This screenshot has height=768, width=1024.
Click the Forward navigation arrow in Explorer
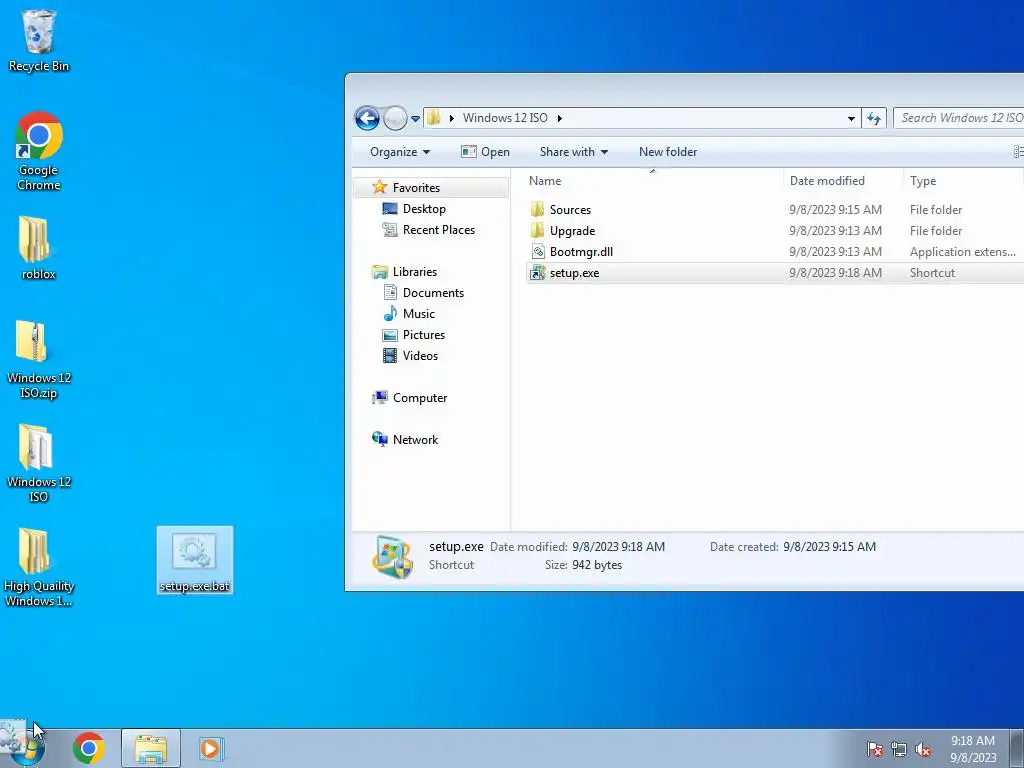click(x=394, y=118)
